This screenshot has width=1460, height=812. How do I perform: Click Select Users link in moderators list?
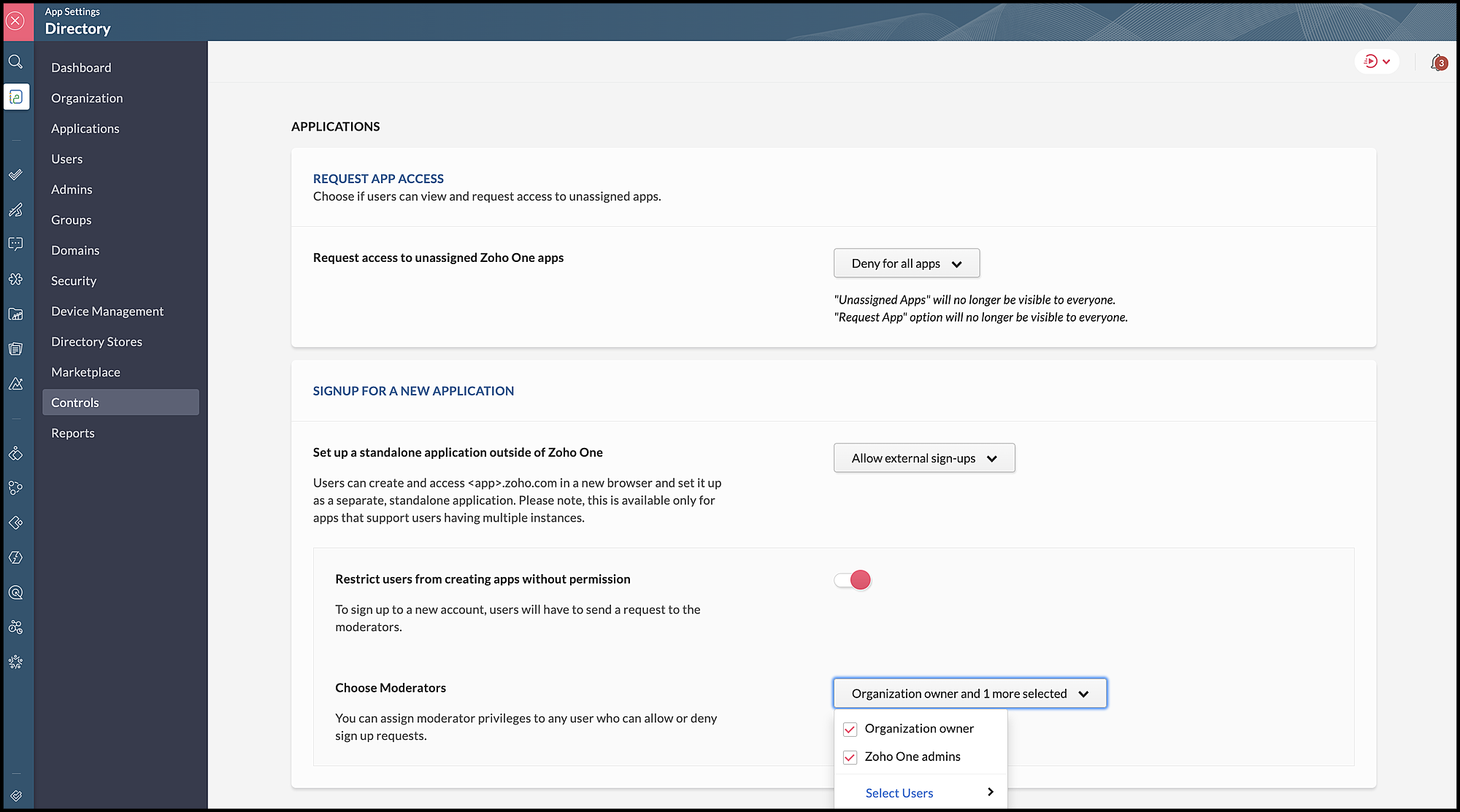pyautogui.click(x=899, y=793)
